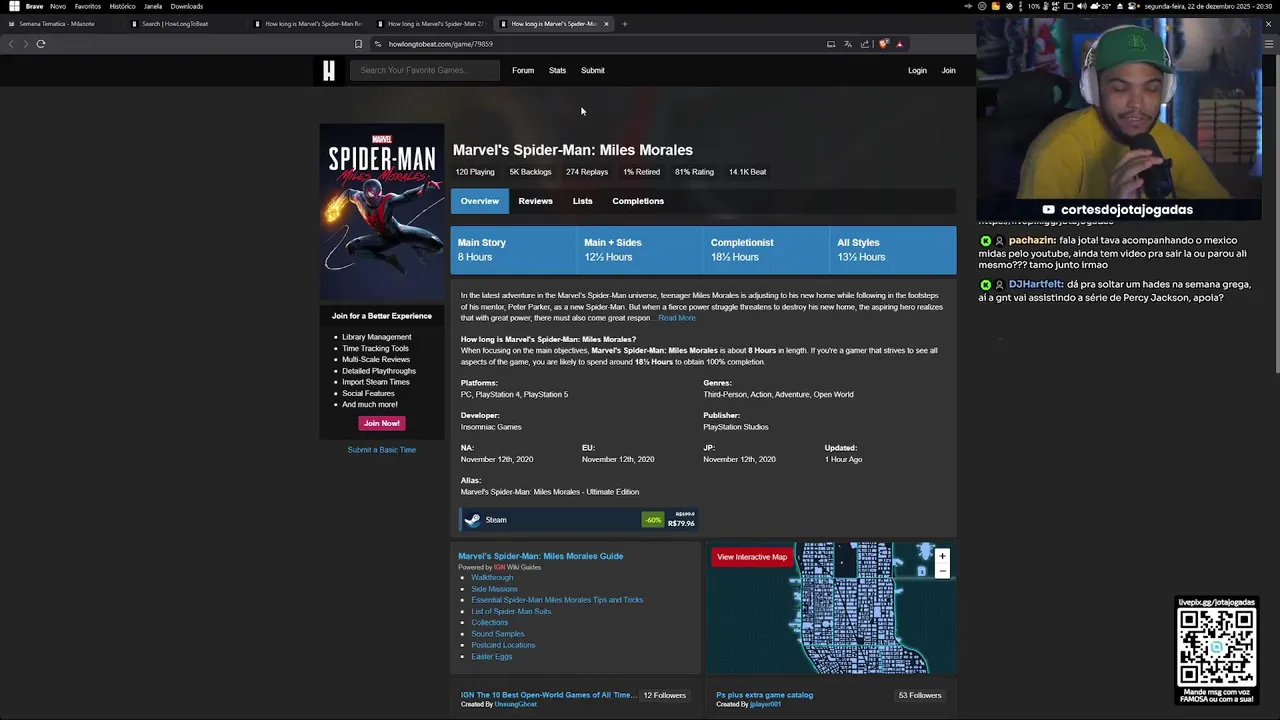Image resolution: width=1280 pixels, height=720 pixels.
Task: Open the Janela menu
Action: point(153,6)
